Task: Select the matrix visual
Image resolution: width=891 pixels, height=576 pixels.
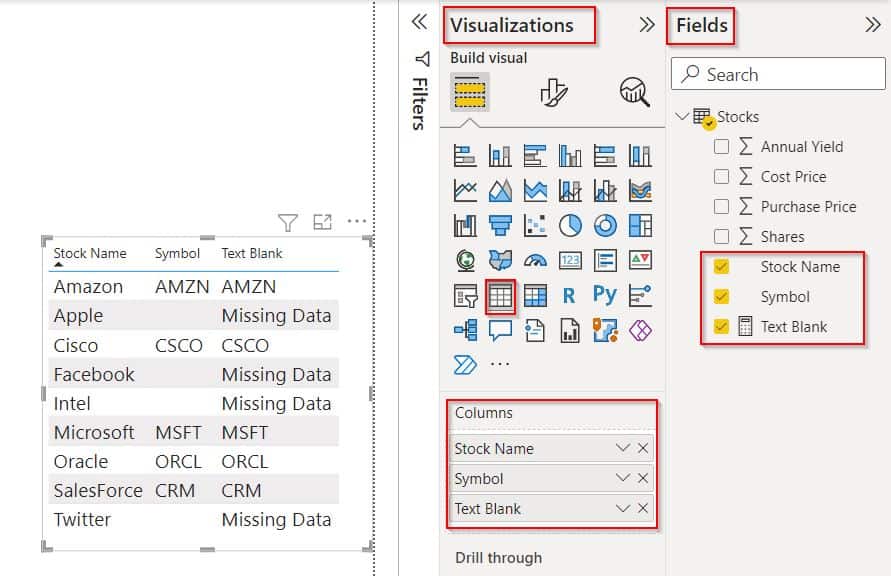Action: click(535, 296)
